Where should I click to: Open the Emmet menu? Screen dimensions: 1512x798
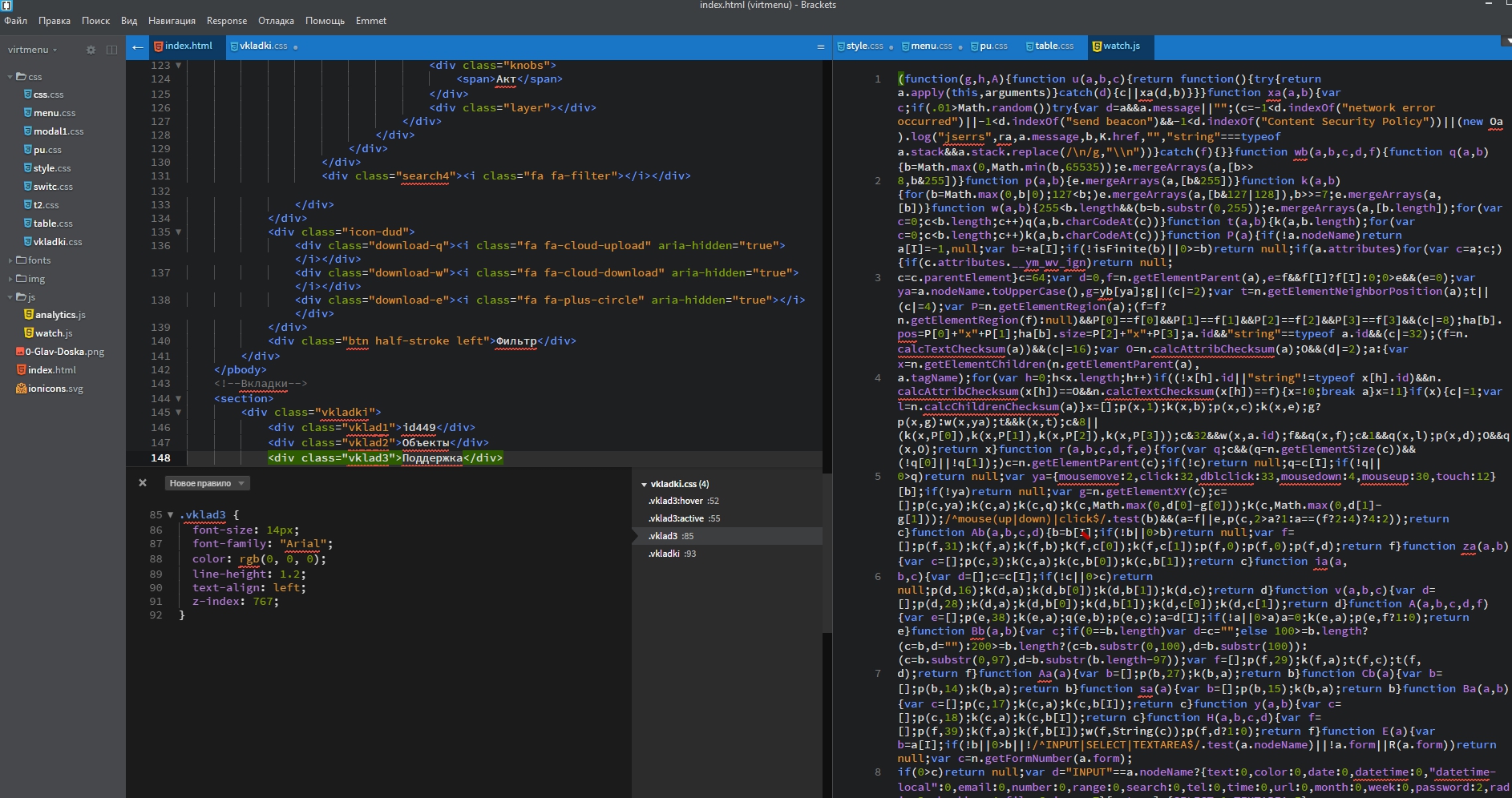[371, 21]
